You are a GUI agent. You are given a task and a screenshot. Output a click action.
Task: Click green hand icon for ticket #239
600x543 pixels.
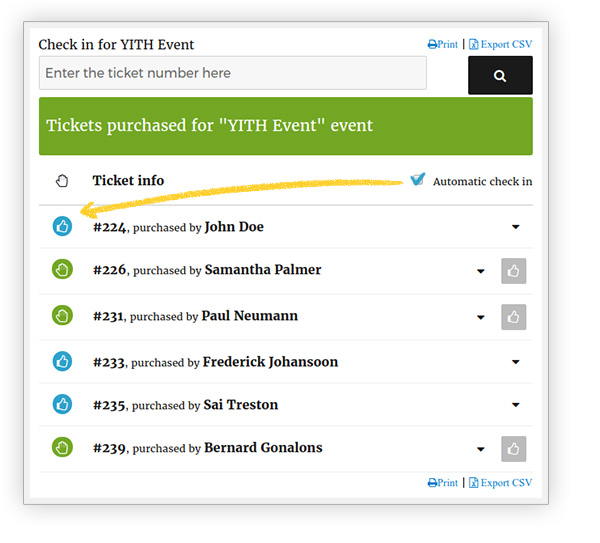pyautogui.click(x=62, y=448)
